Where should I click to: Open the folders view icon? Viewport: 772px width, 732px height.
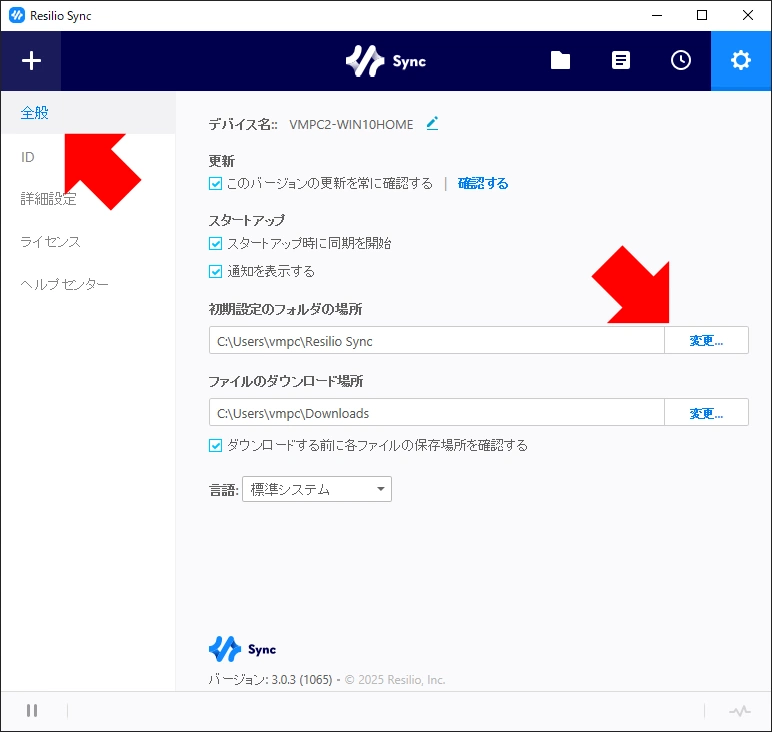click(560, 61)
